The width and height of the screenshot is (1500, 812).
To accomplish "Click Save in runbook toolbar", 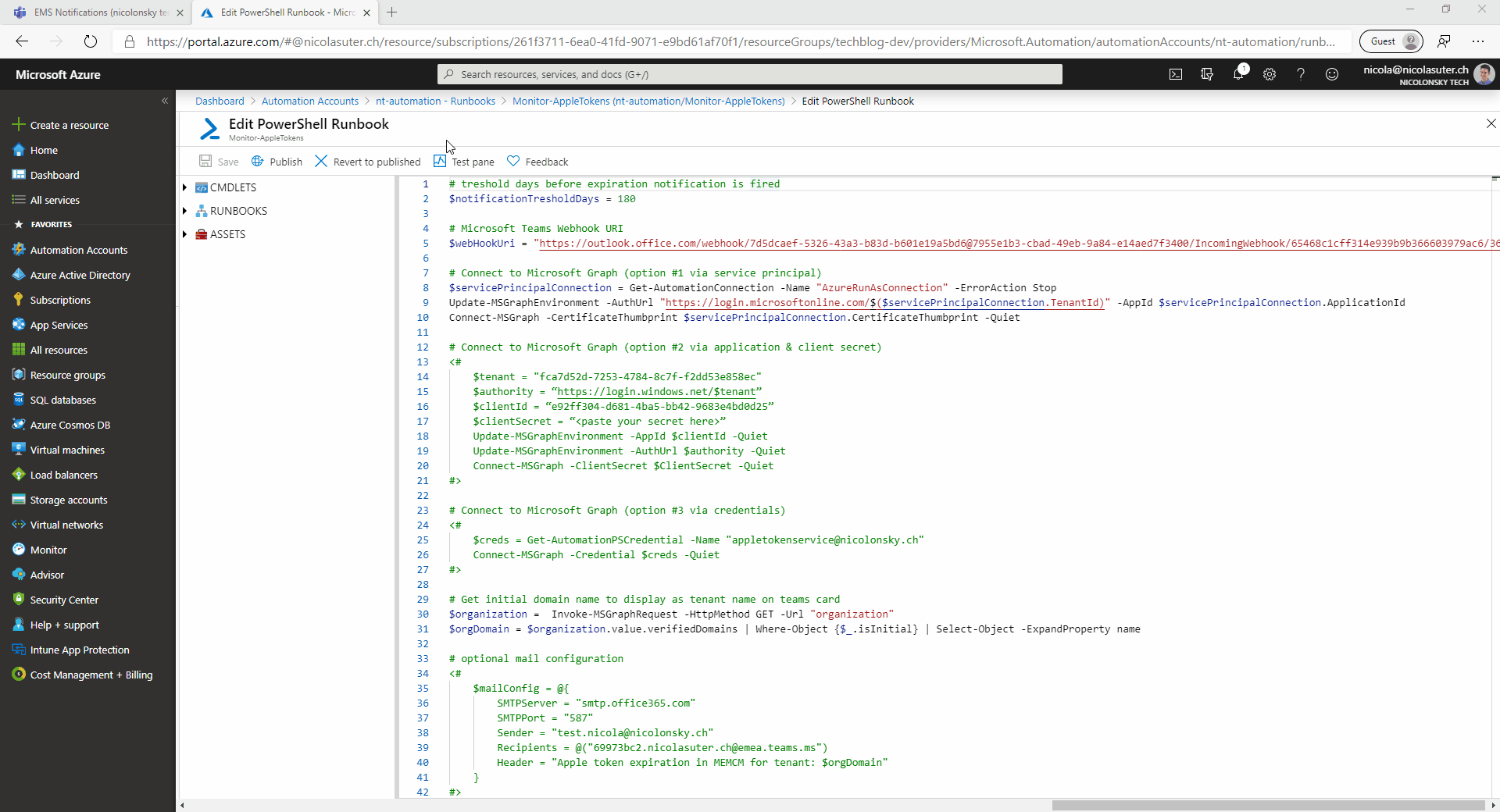I will point(219,162).
